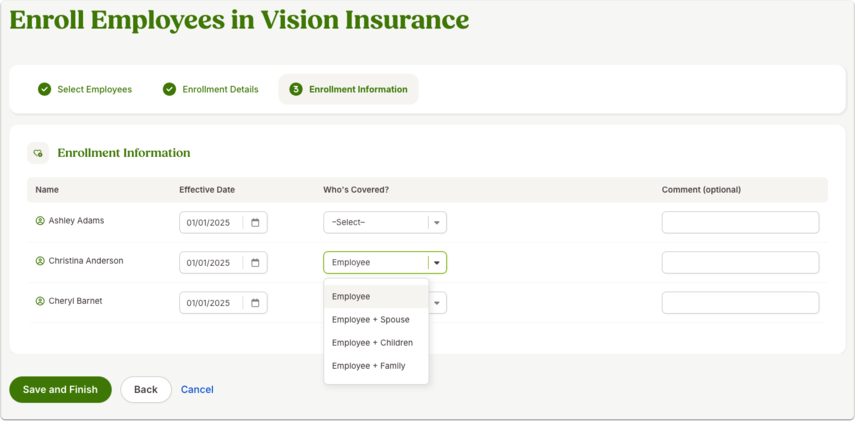Click Save and Finish button
855x421 pixels.
(61, 389)
